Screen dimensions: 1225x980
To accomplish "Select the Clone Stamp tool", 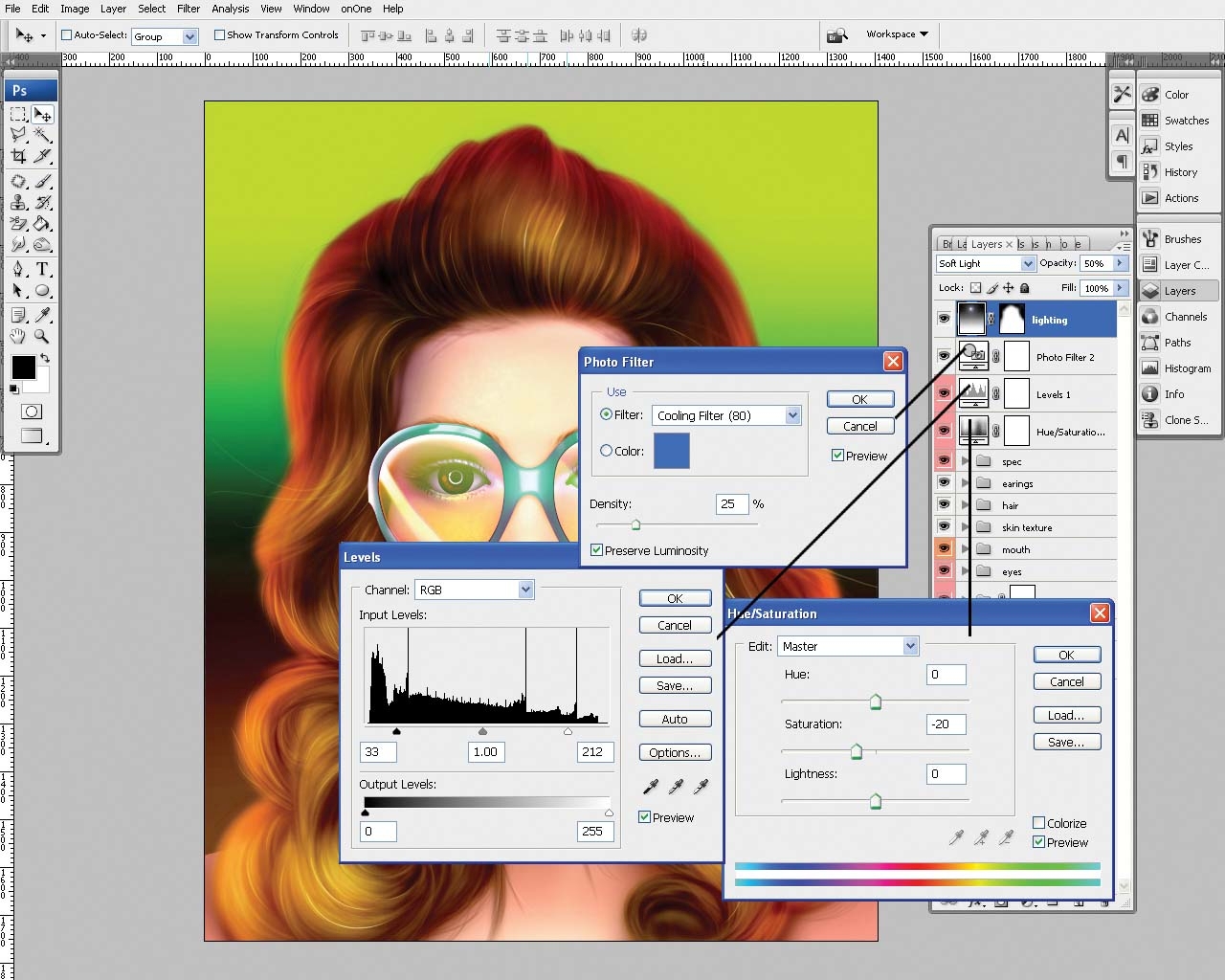I will [18, 202].
